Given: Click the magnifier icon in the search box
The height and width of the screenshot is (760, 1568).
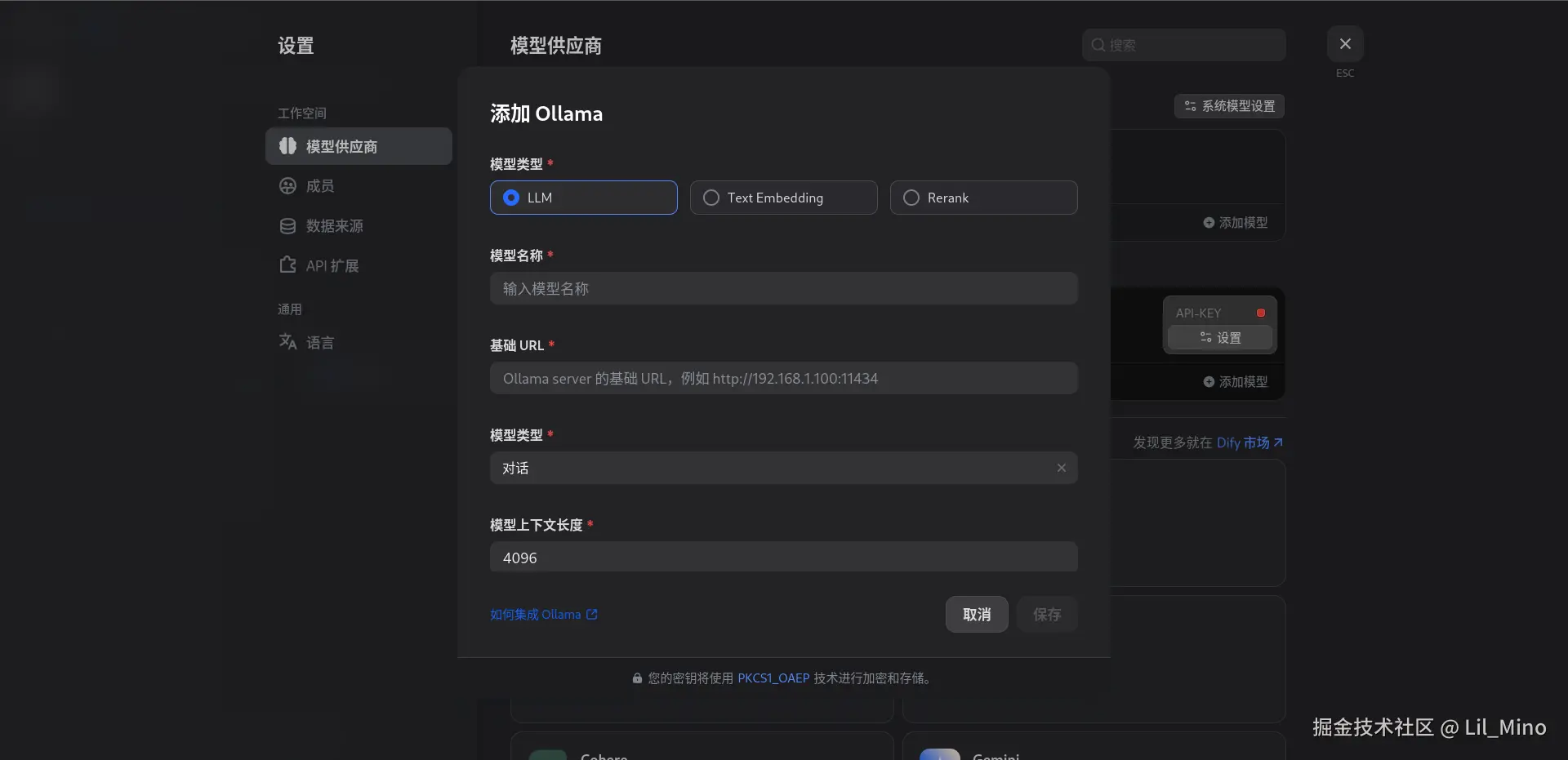Looking at the screenshot, I should 1098,45.
